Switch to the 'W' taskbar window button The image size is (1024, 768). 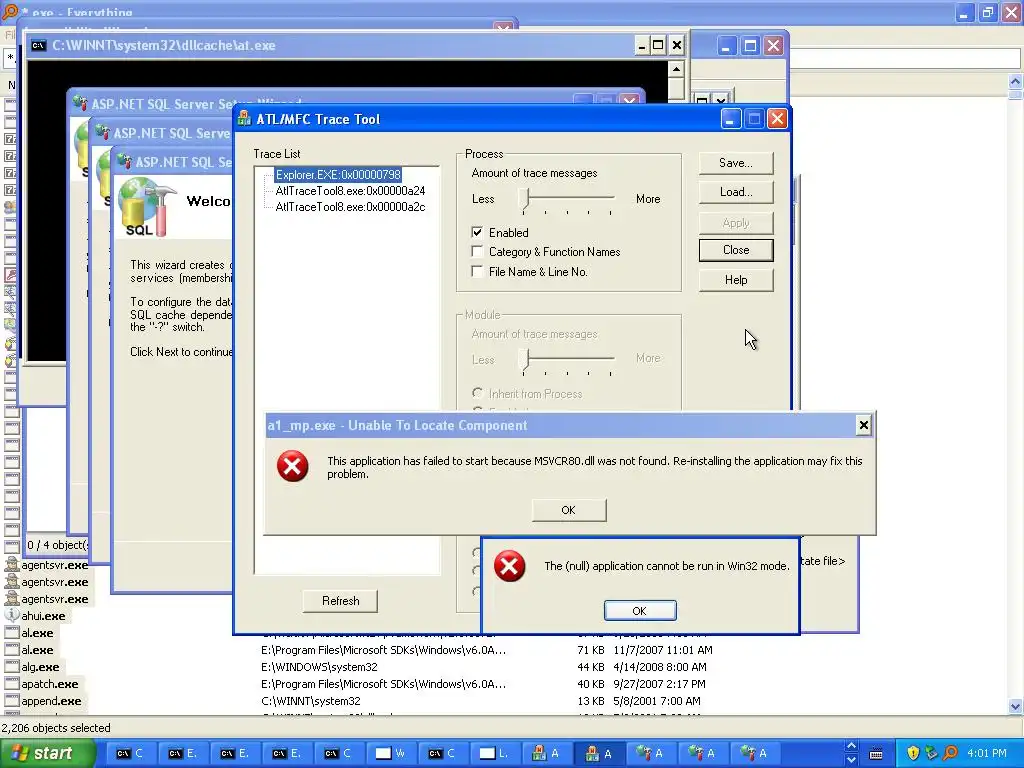[392, 753]
